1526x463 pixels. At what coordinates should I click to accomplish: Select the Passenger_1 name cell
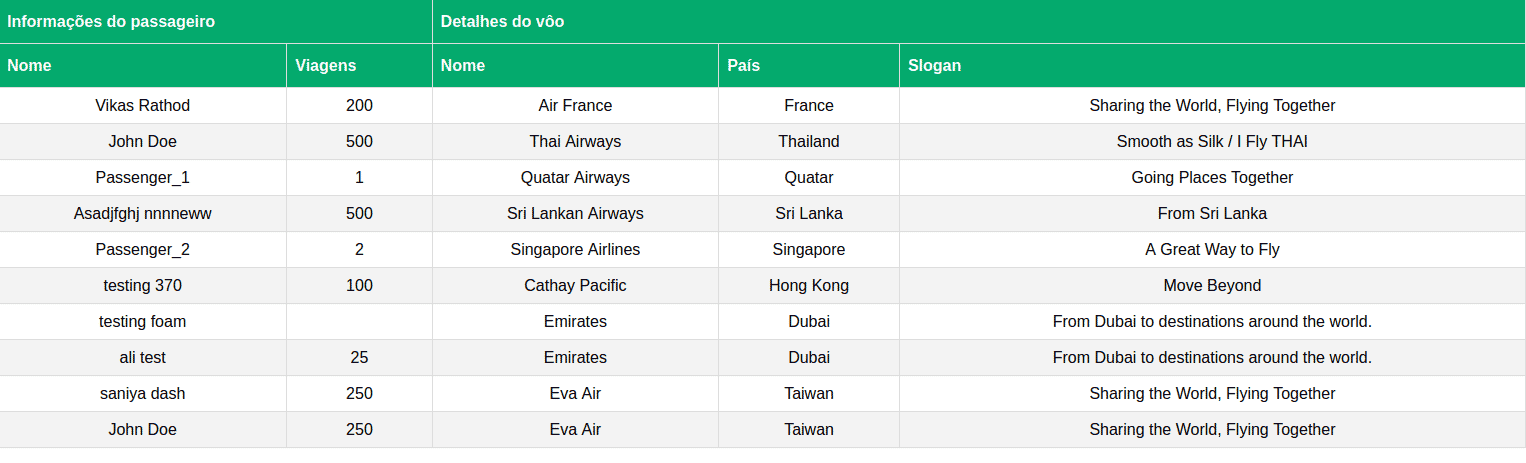pyautogui.click(x=143, y=178)
